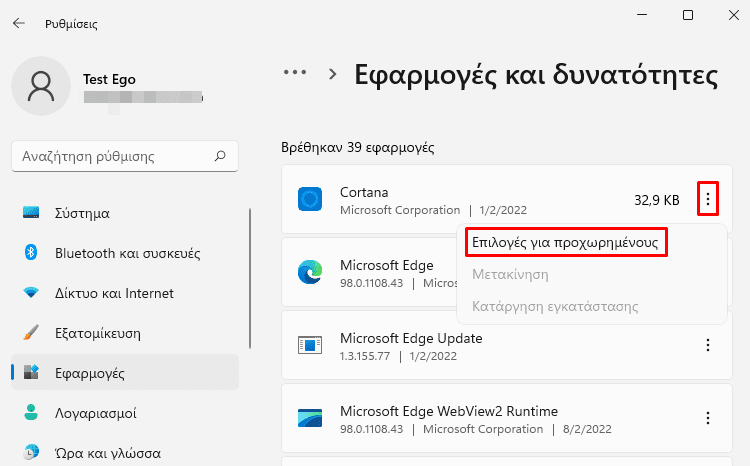The width and height of the screenshot is (750, 466).
Task: Click the sidebar vertical scrollbar
Action: click(x=250, y=278)
